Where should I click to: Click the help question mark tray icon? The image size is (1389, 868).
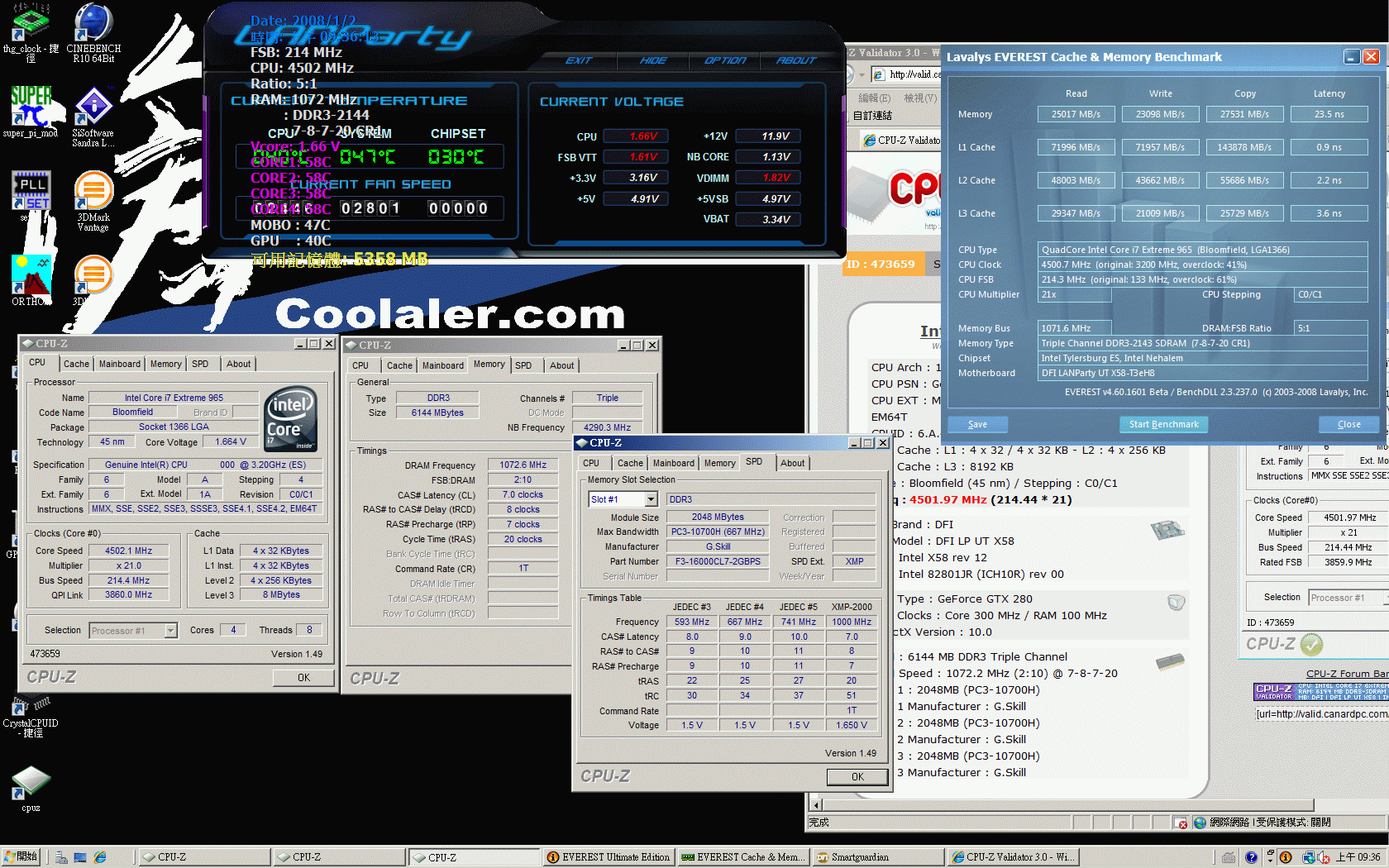pos(1252,857)
